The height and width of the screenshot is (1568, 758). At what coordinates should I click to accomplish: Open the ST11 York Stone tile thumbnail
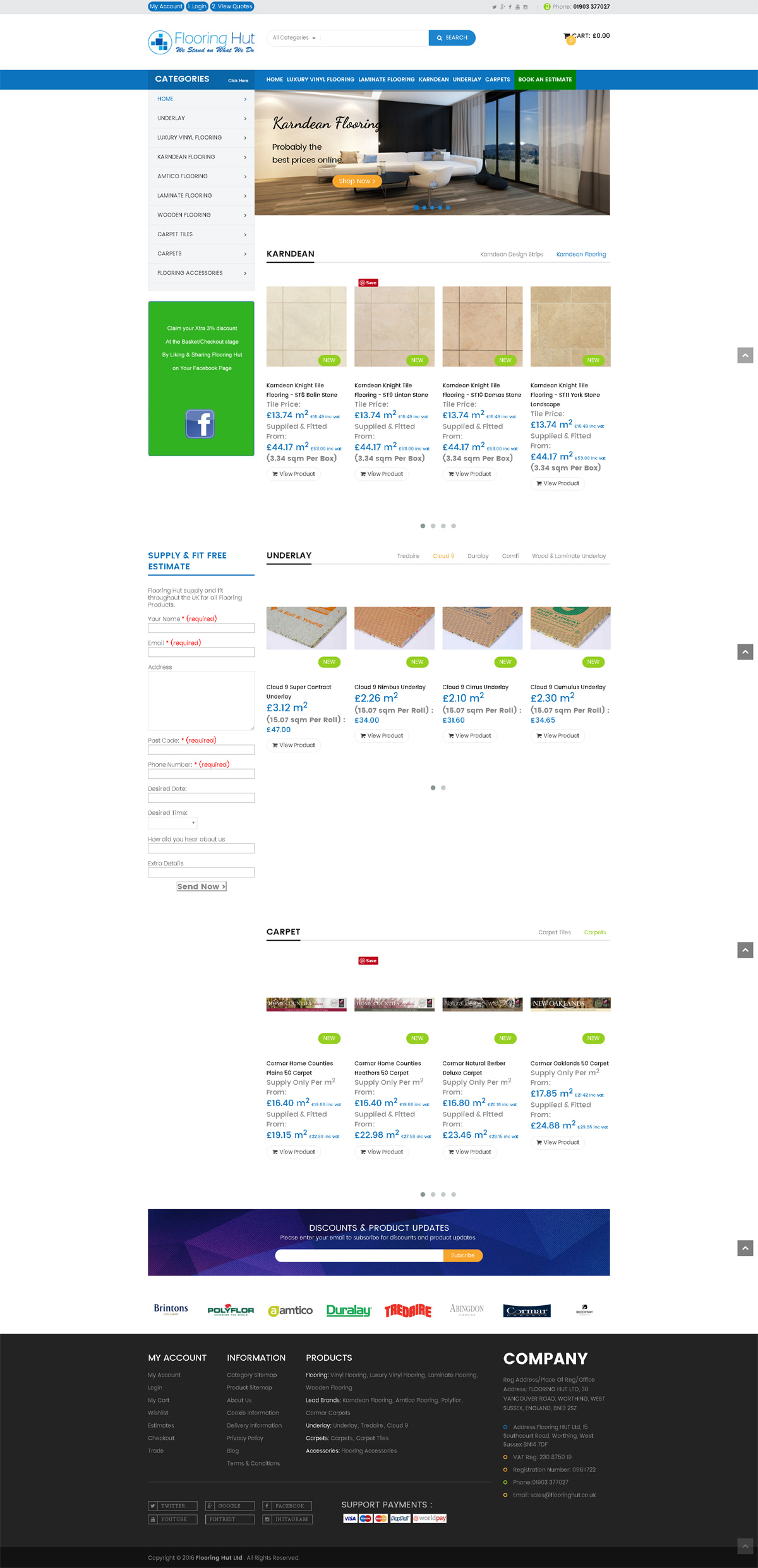[570, 327]
